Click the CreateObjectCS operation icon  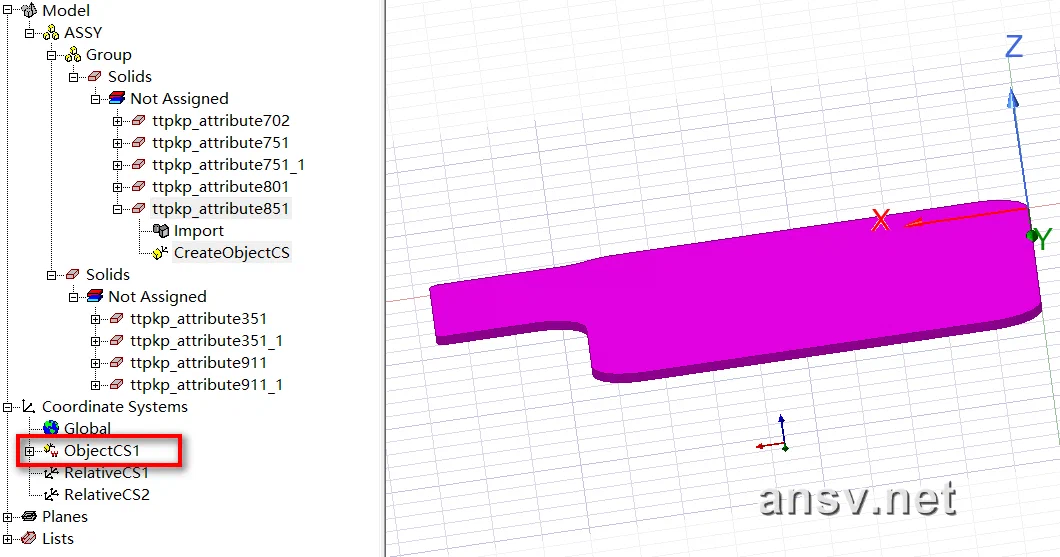click(x=160, y=253)
